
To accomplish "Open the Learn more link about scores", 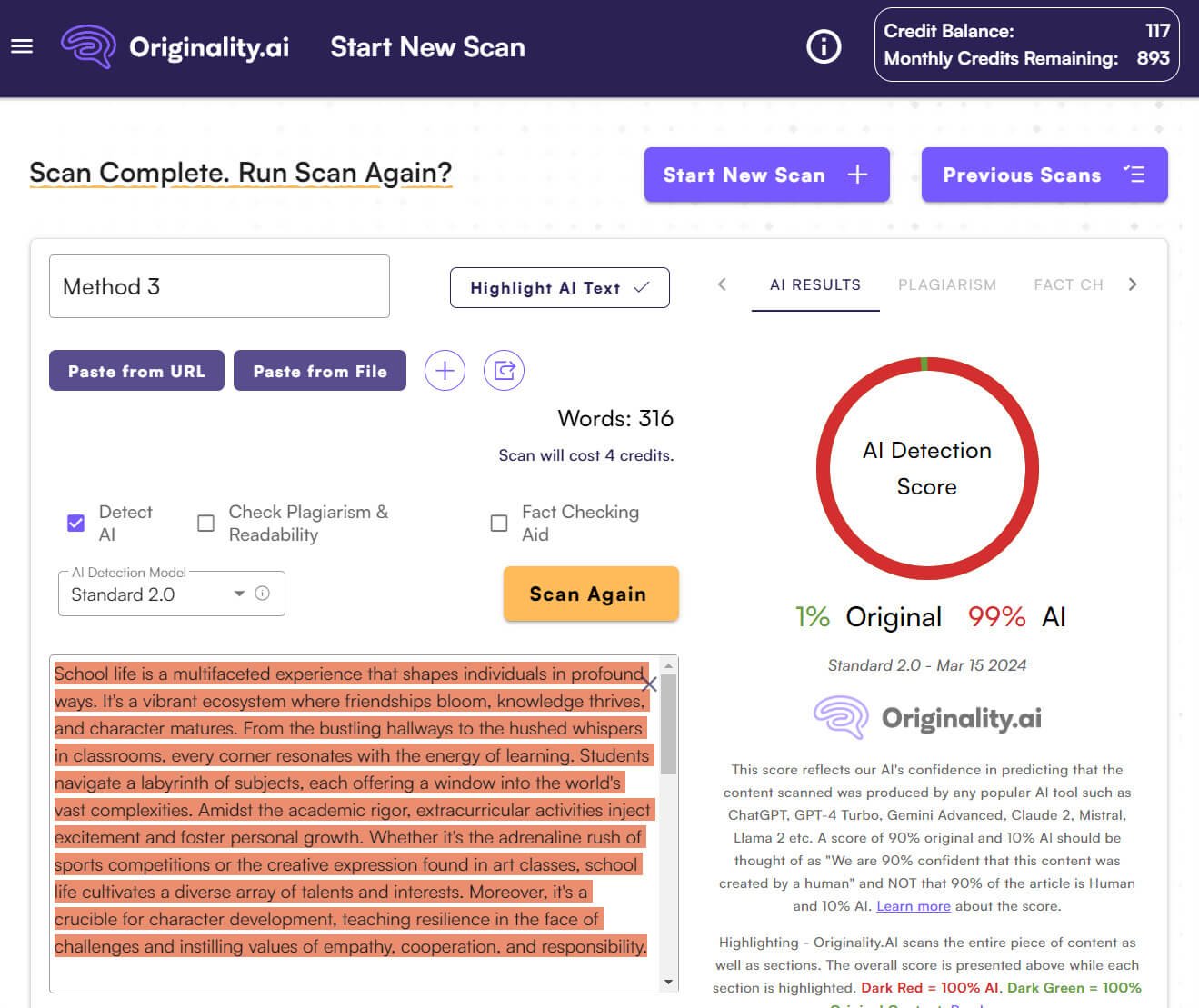I will coord(913,905).
